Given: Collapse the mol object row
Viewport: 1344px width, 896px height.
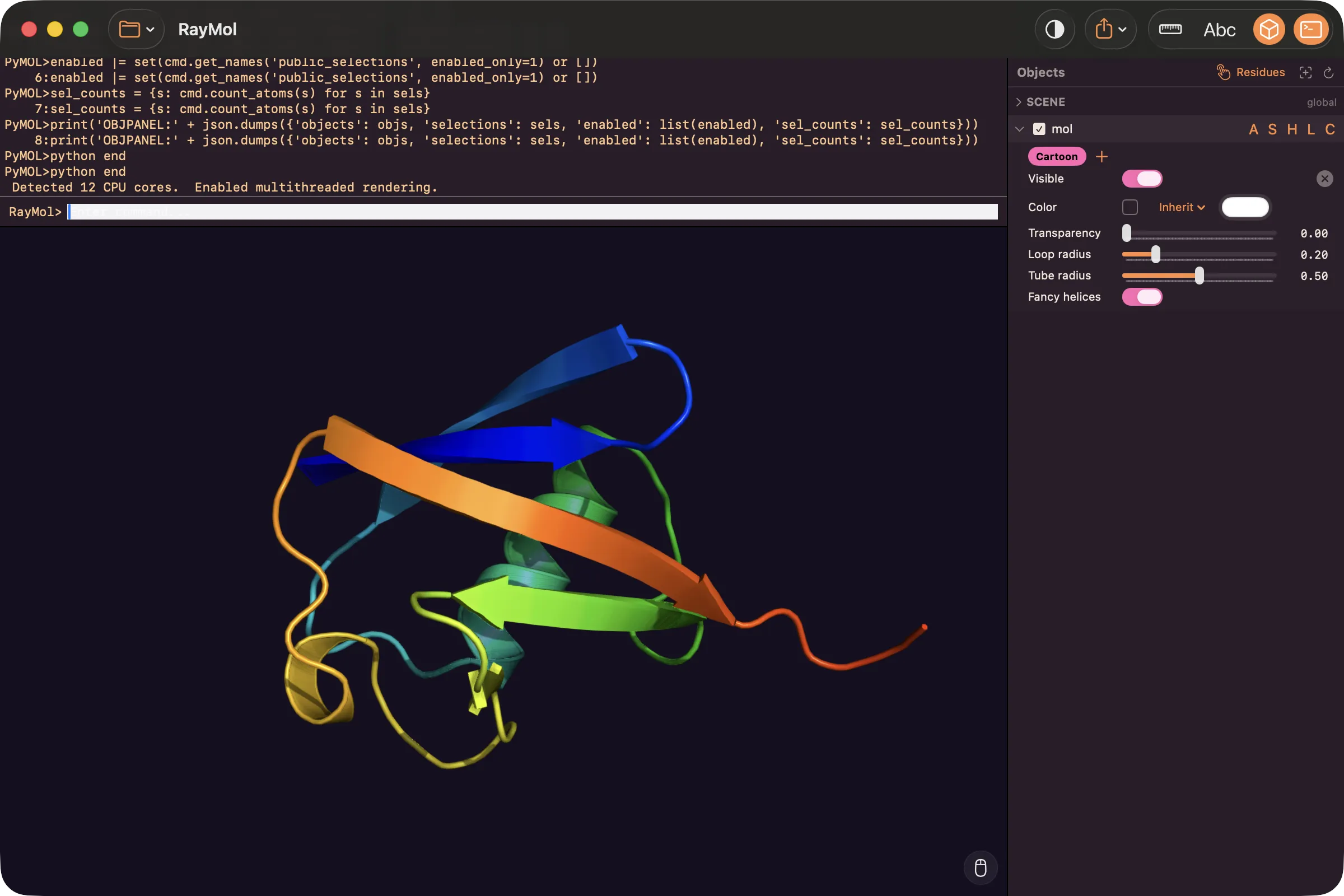Looking at the screenshot, I should tap(1019, 129).
